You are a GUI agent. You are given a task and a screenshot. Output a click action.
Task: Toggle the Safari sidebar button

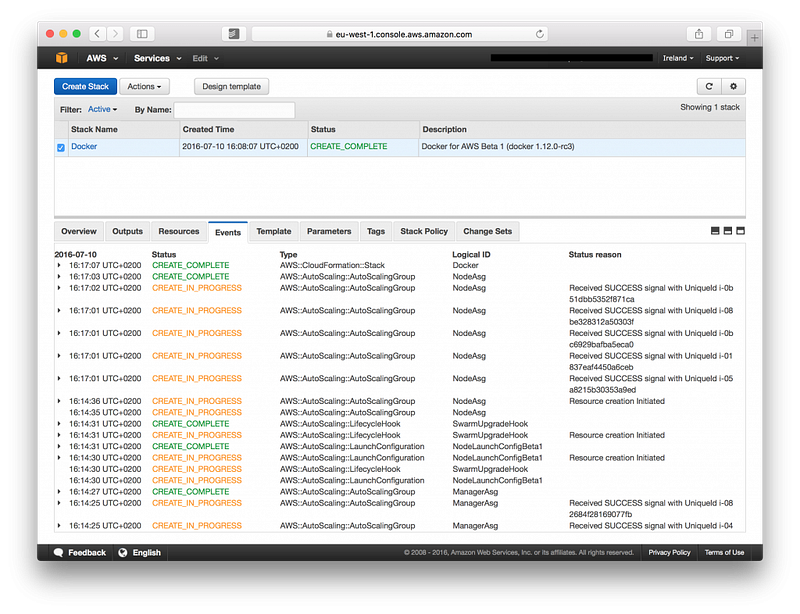pos(142,34)
